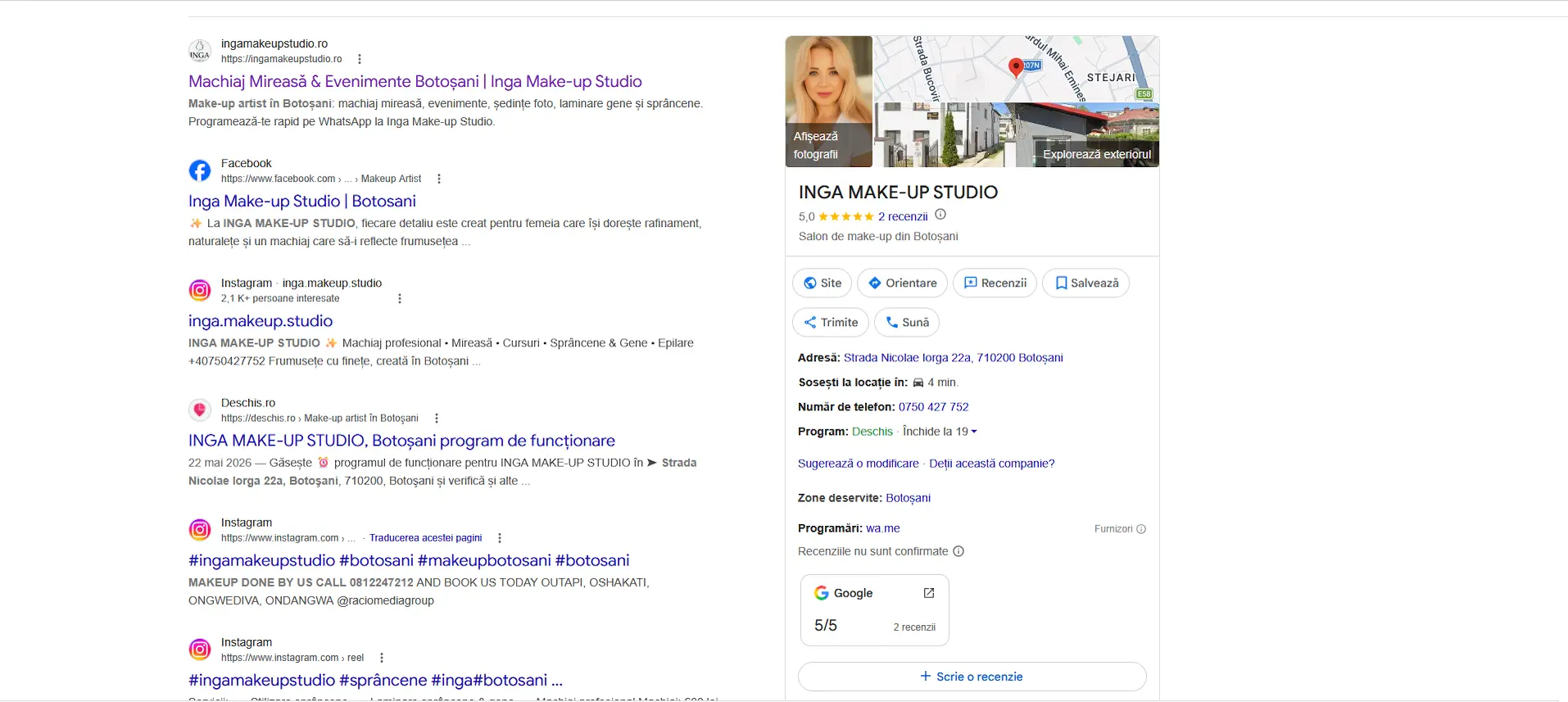The width and height of the screenshot is (1568, 702).
Task: Open options menu for ingamakeupstudio.ro result
Action: 360,59
